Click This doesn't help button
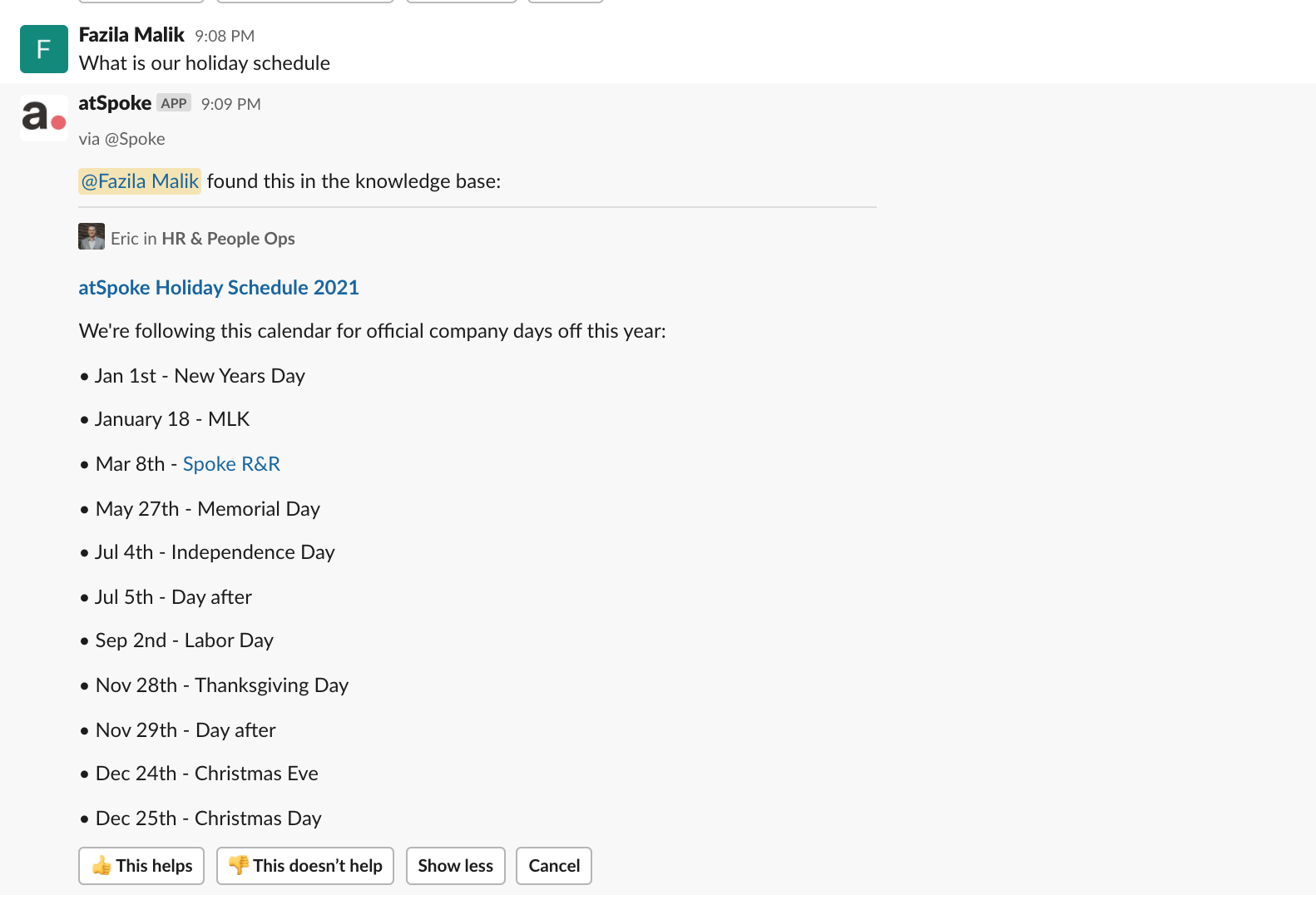Screen dimensions: 1316x905 [x=305, y=866]
